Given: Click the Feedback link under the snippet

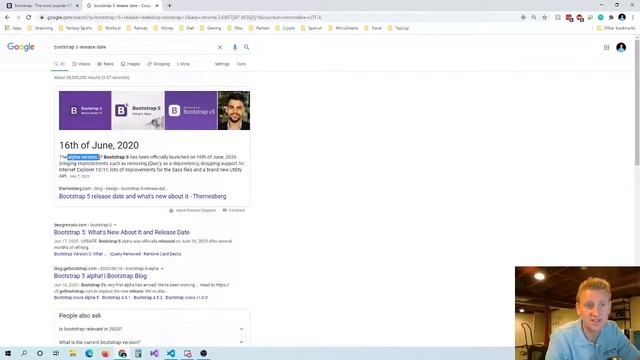Looking at the screenshot, I should [x=234, y=211].
